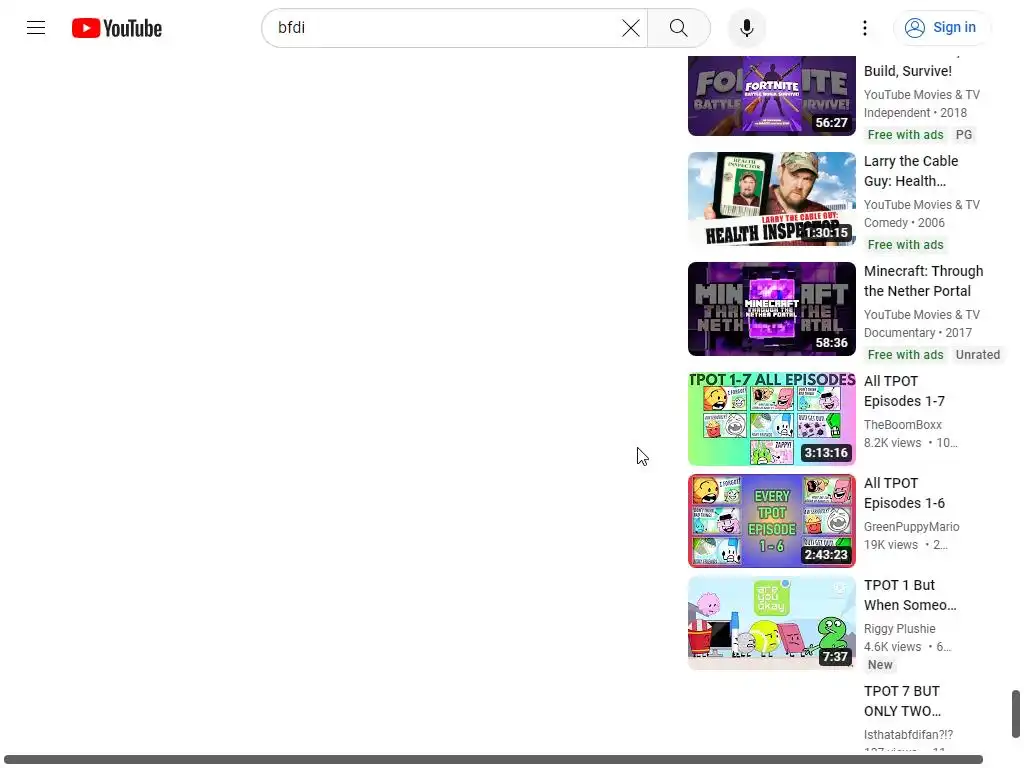Clear the search query with X

(x=630, y=28)
